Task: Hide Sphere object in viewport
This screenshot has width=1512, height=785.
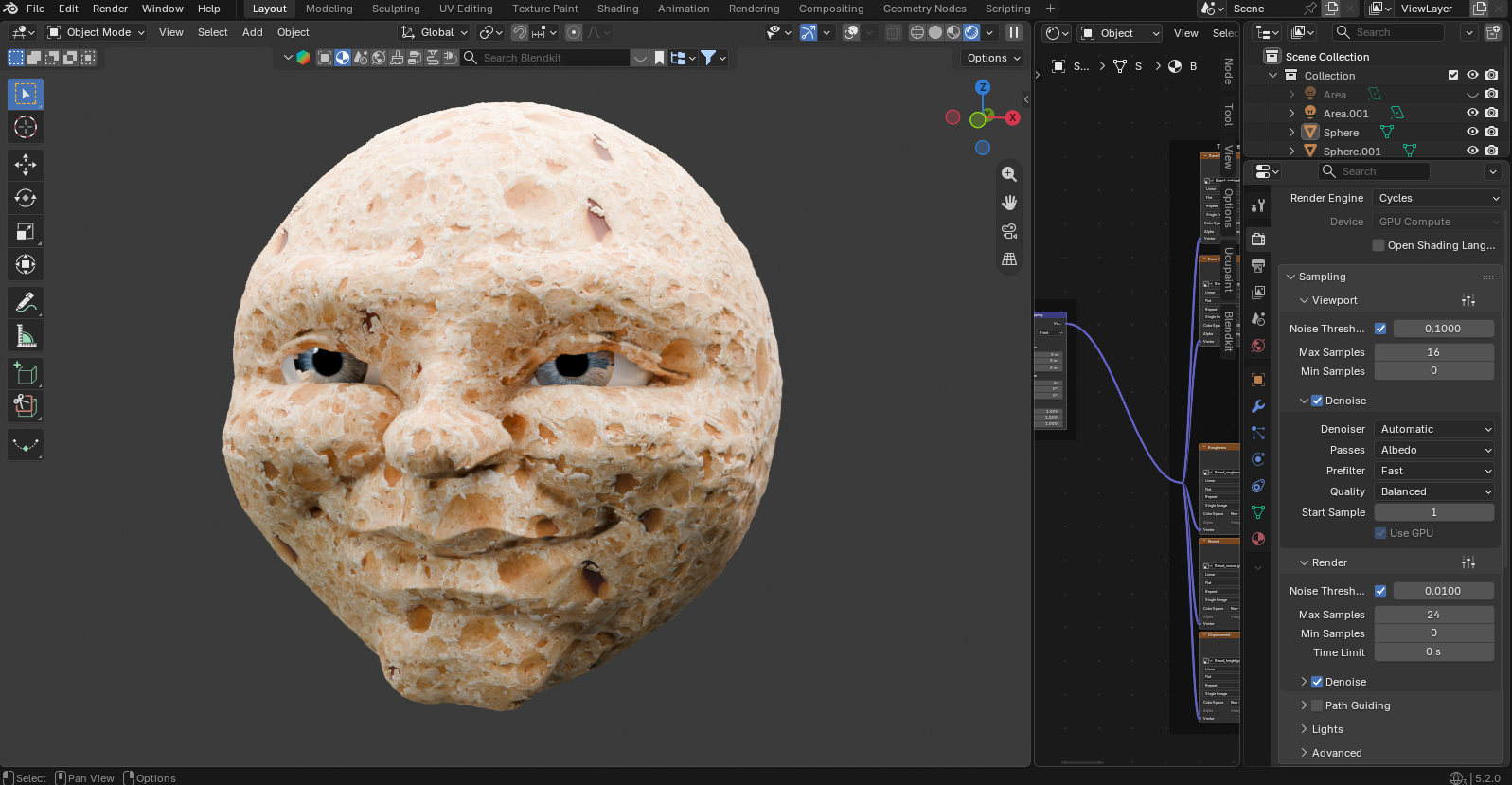Action: [x=1472, y=132]
